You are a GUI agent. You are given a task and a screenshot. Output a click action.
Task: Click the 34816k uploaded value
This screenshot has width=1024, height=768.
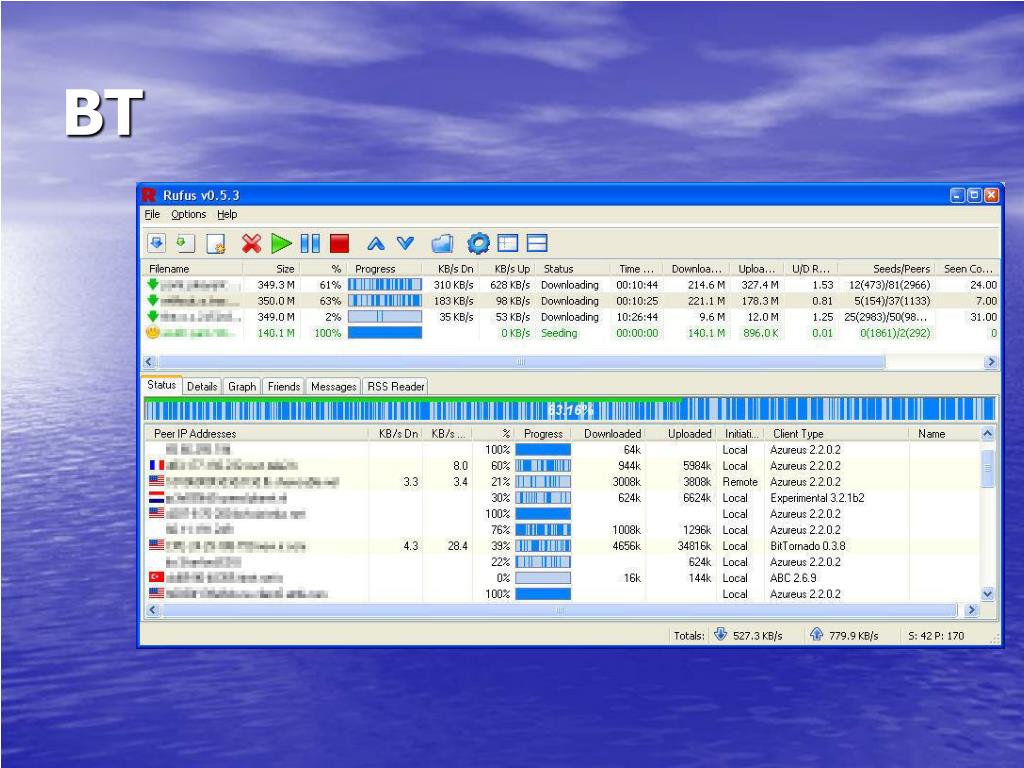(694, 546)
